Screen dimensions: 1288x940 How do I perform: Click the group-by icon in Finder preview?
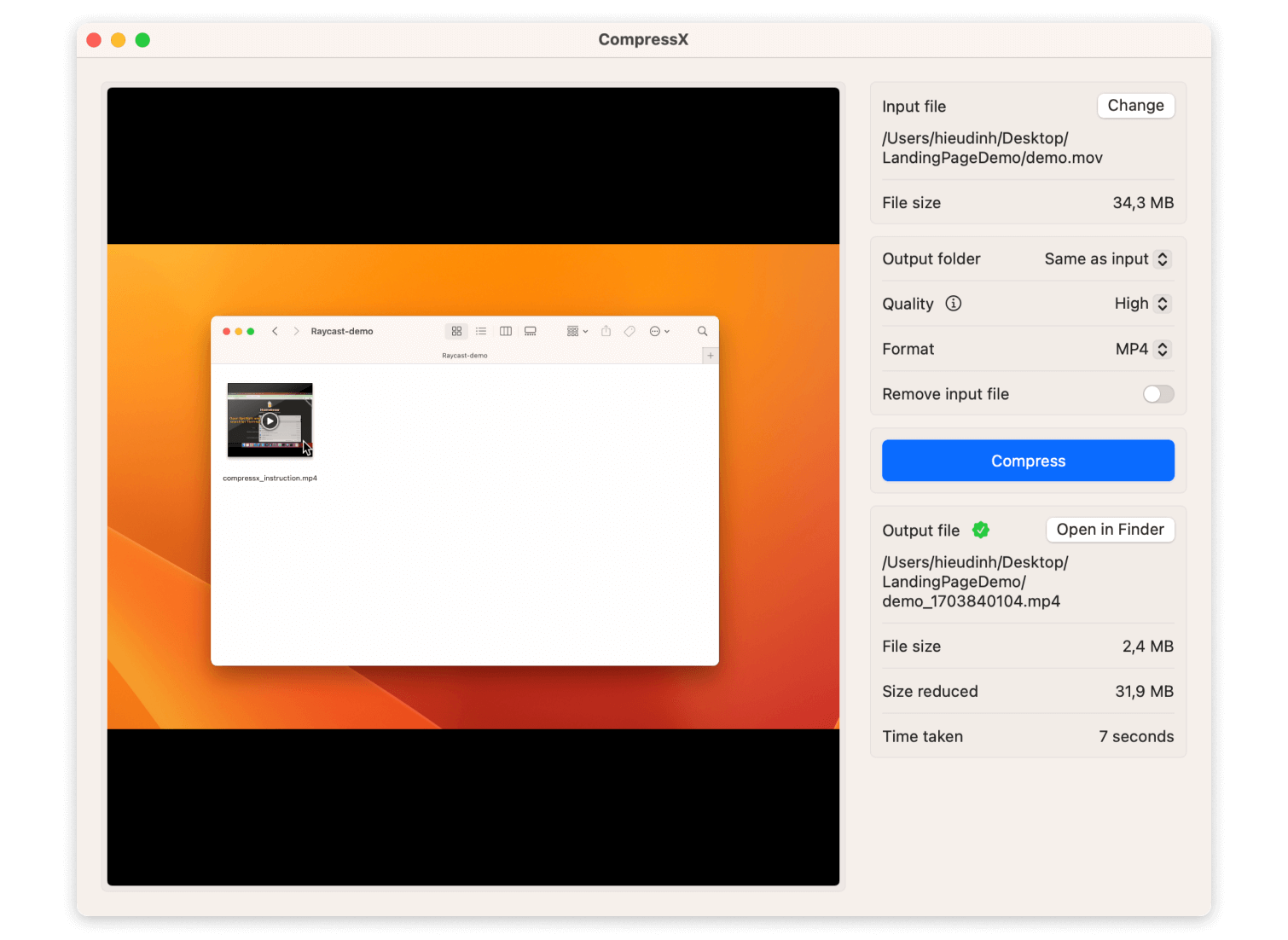click(577, 331)
